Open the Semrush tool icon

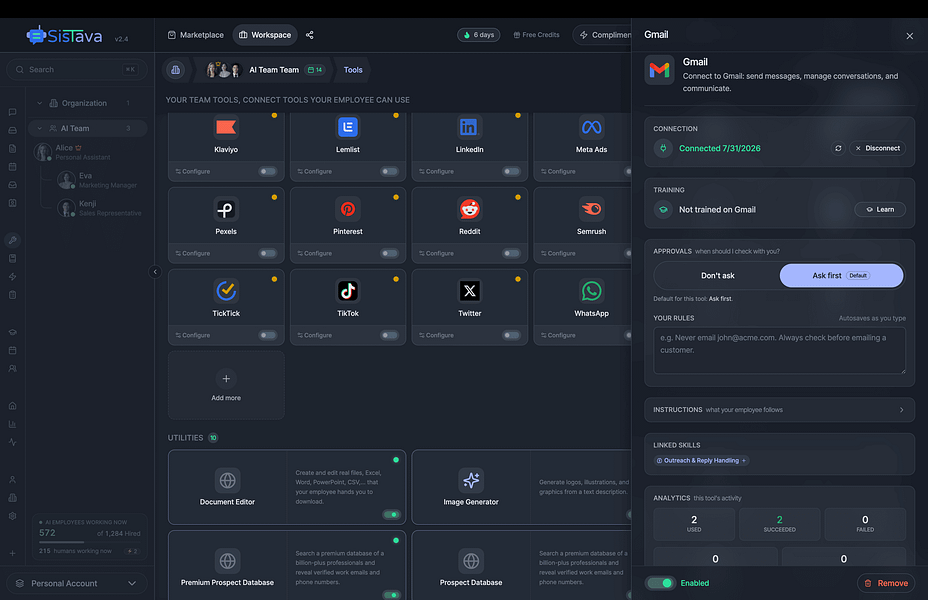[591, 209]
